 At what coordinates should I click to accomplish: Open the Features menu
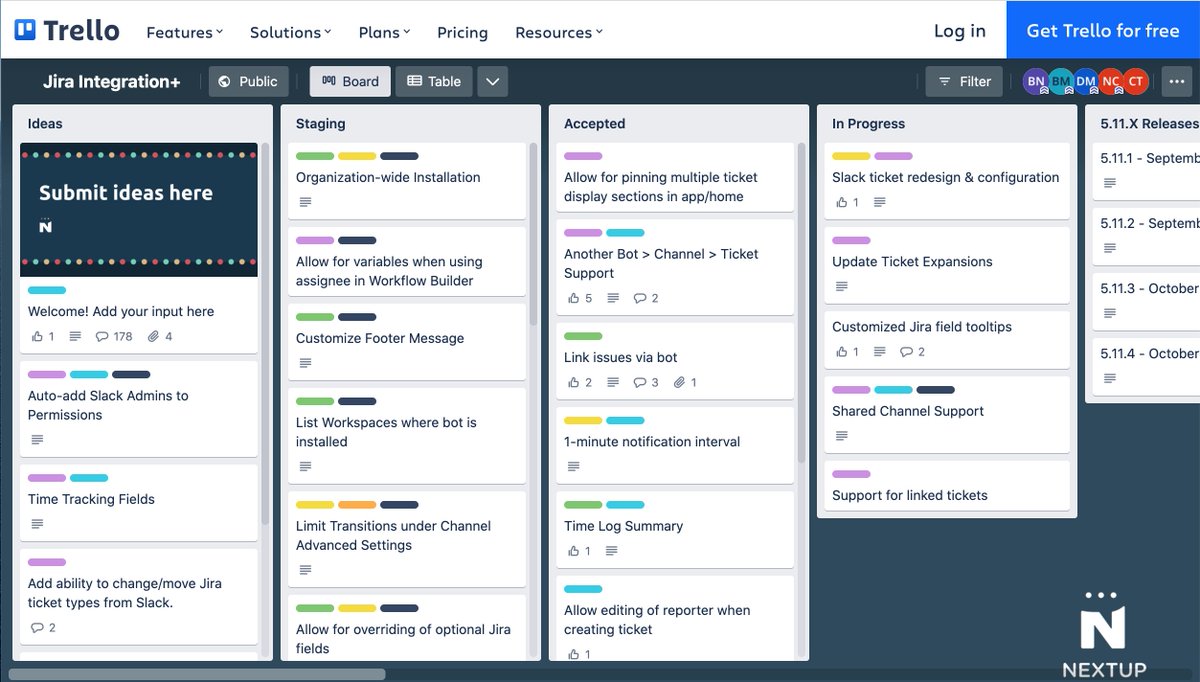coord(185,33)
